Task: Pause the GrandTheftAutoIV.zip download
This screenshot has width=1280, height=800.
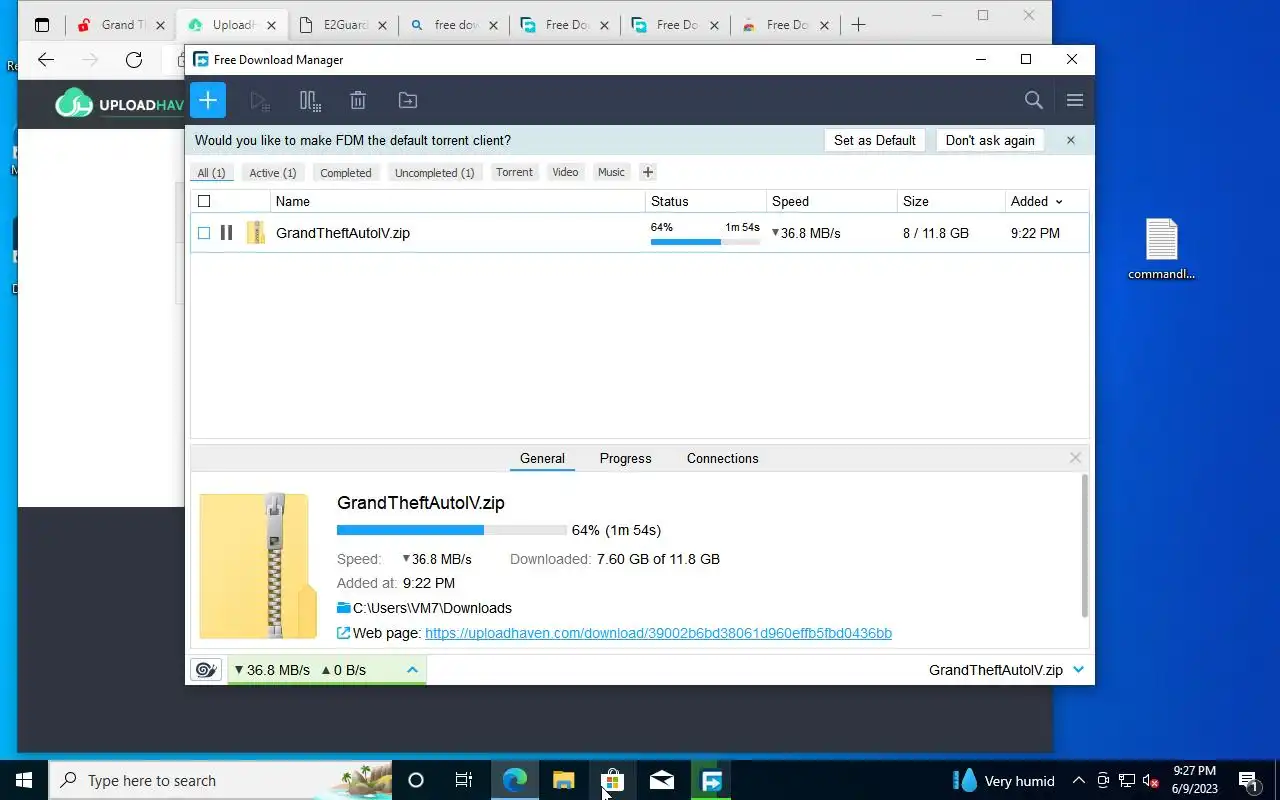Action: click(227, 233)
